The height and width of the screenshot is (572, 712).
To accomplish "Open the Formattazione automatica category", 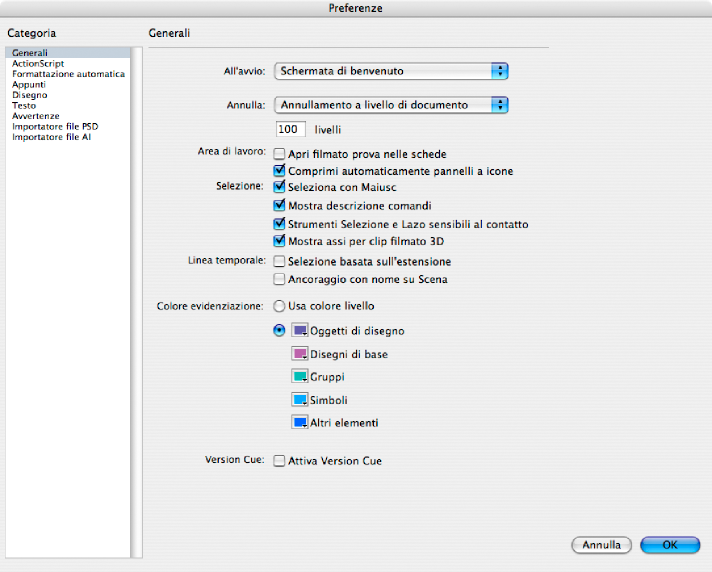I will (x=68, y=74).
